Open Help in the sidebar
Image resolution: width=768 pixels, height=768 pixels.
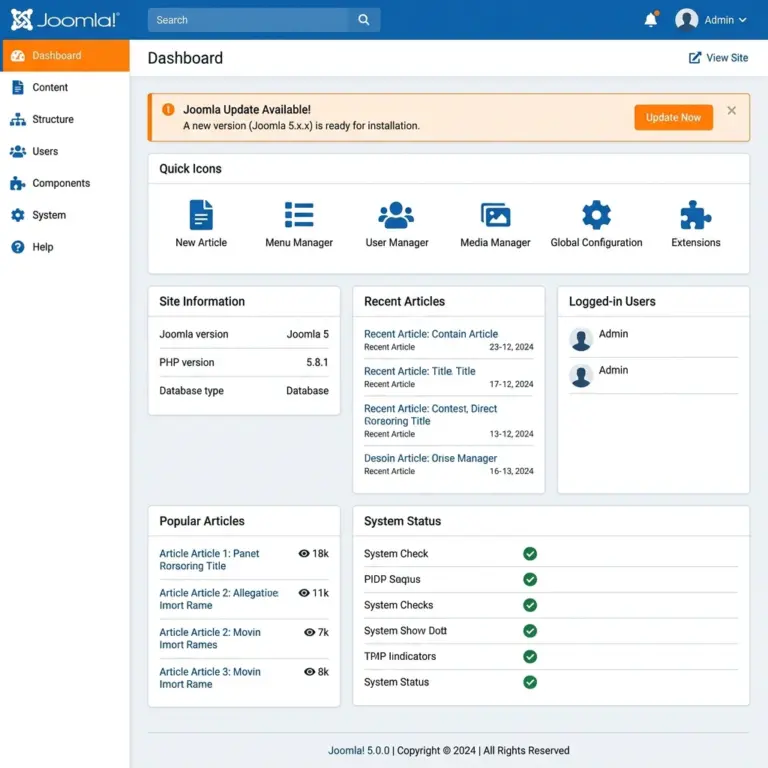tap(65, 247)
